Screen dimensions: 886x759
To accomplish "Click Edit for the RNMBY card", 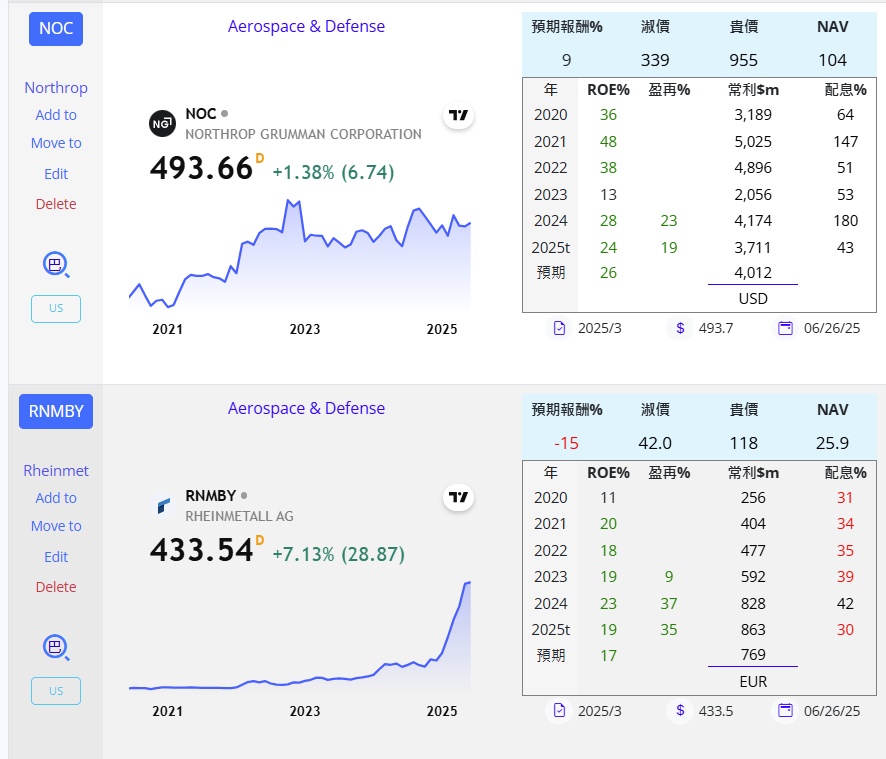I will pyautogui.click(x=56, y=557).
